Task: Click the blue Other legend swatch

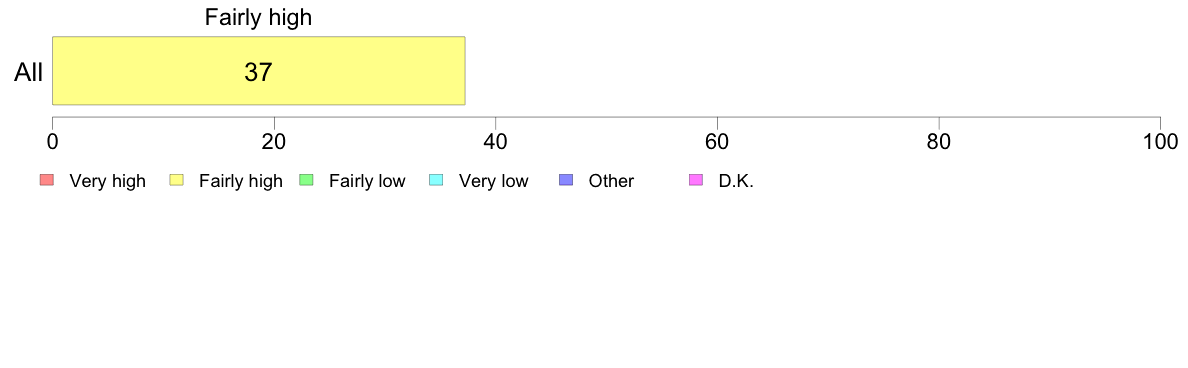Action: pos(566,180)
